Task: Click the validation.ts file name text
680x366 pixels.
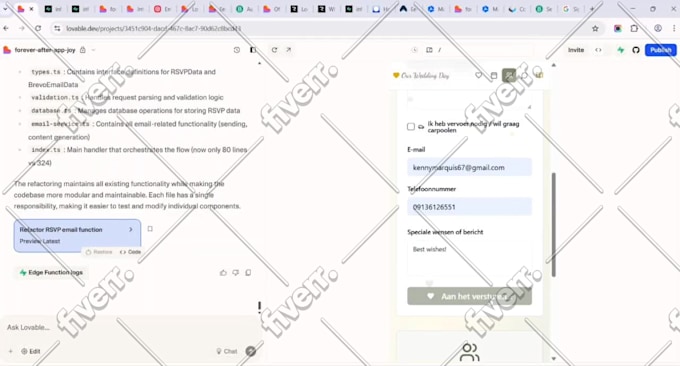Action: click(x=55, y=98)
